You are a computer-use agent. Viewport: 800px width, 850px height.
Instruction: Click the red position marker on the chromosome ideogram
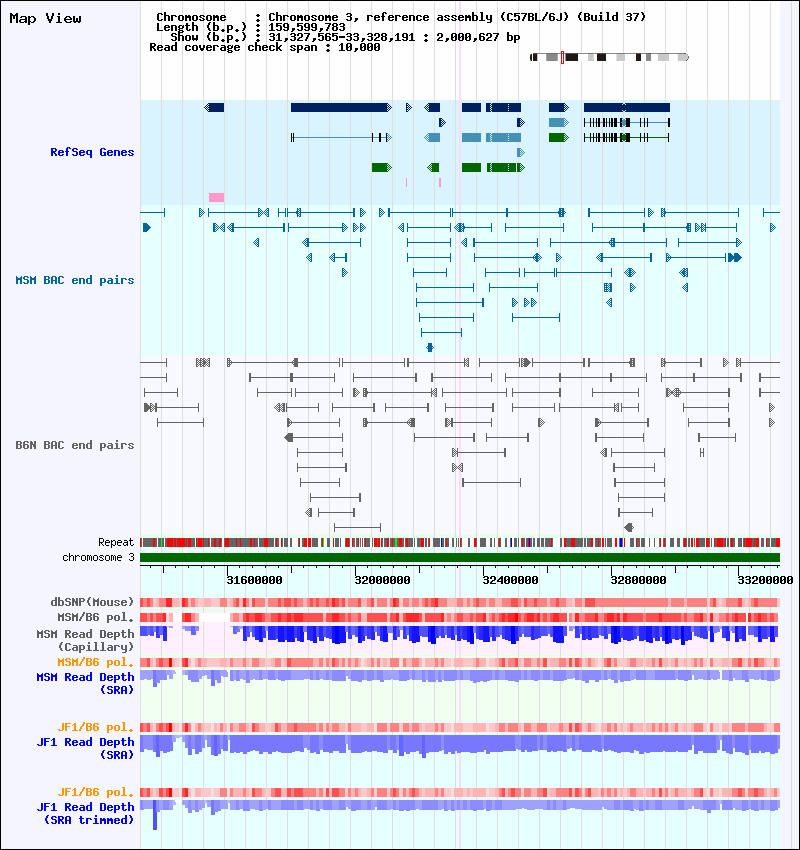[x=563, y=57]
